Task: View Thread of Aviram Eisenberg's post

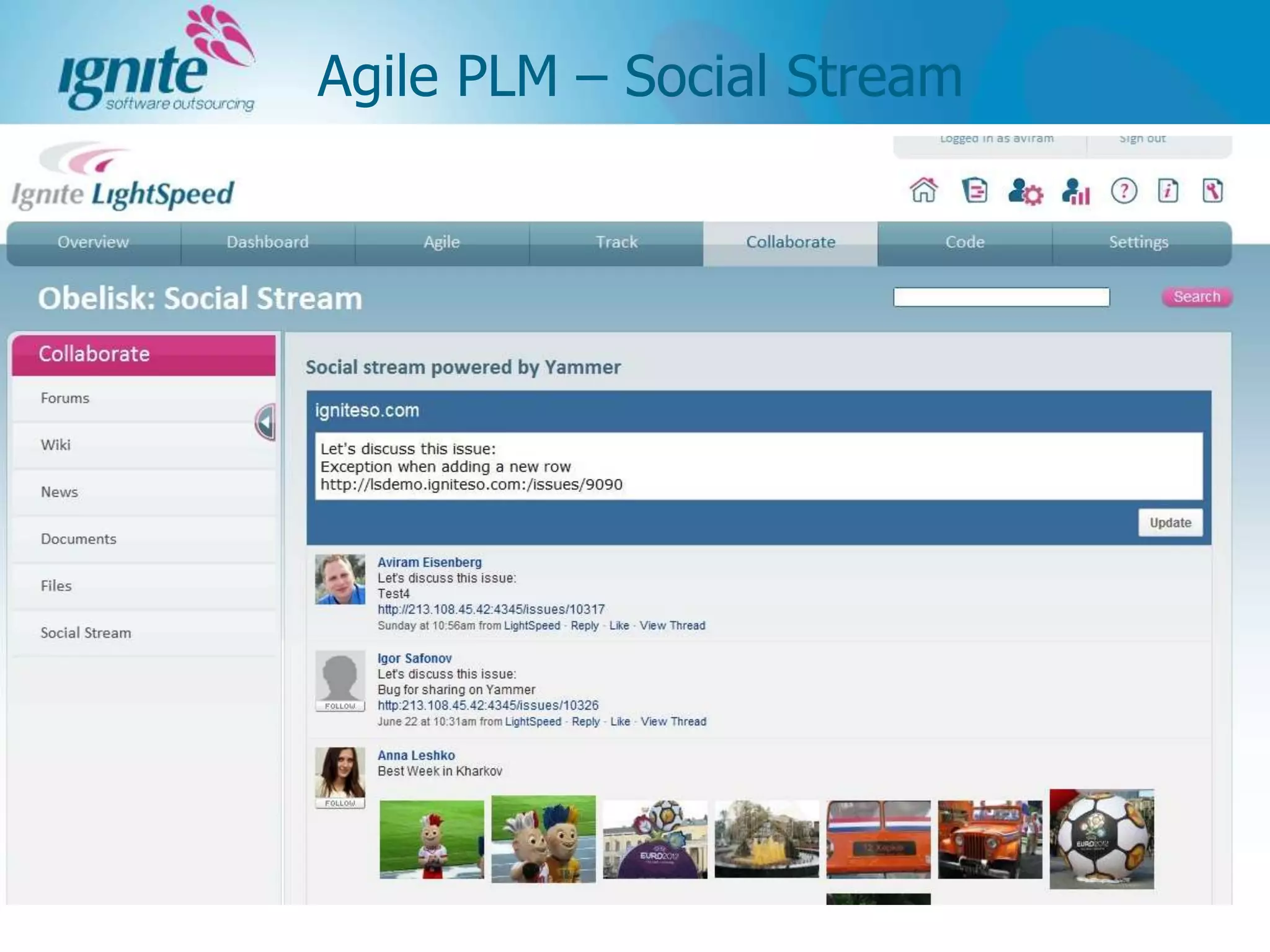Action: [672, 625]
